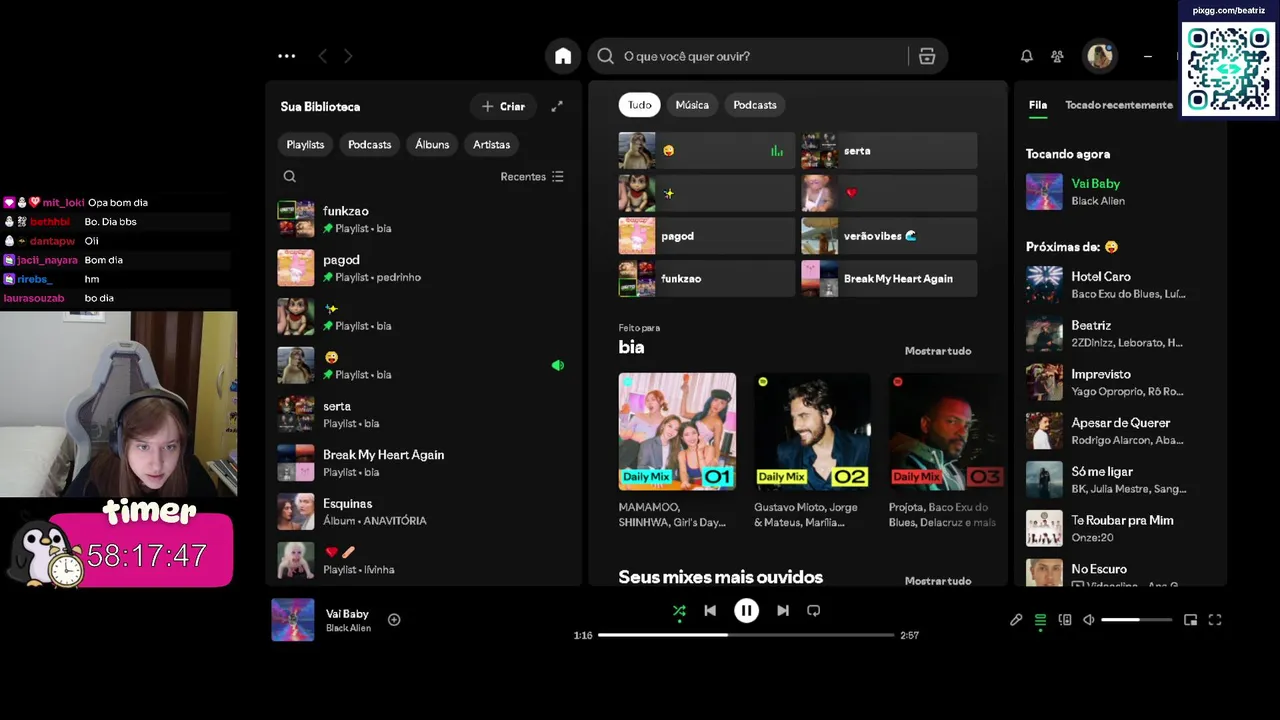
Task: Open the heart playlist by livinha
Action: pos(422,561)
